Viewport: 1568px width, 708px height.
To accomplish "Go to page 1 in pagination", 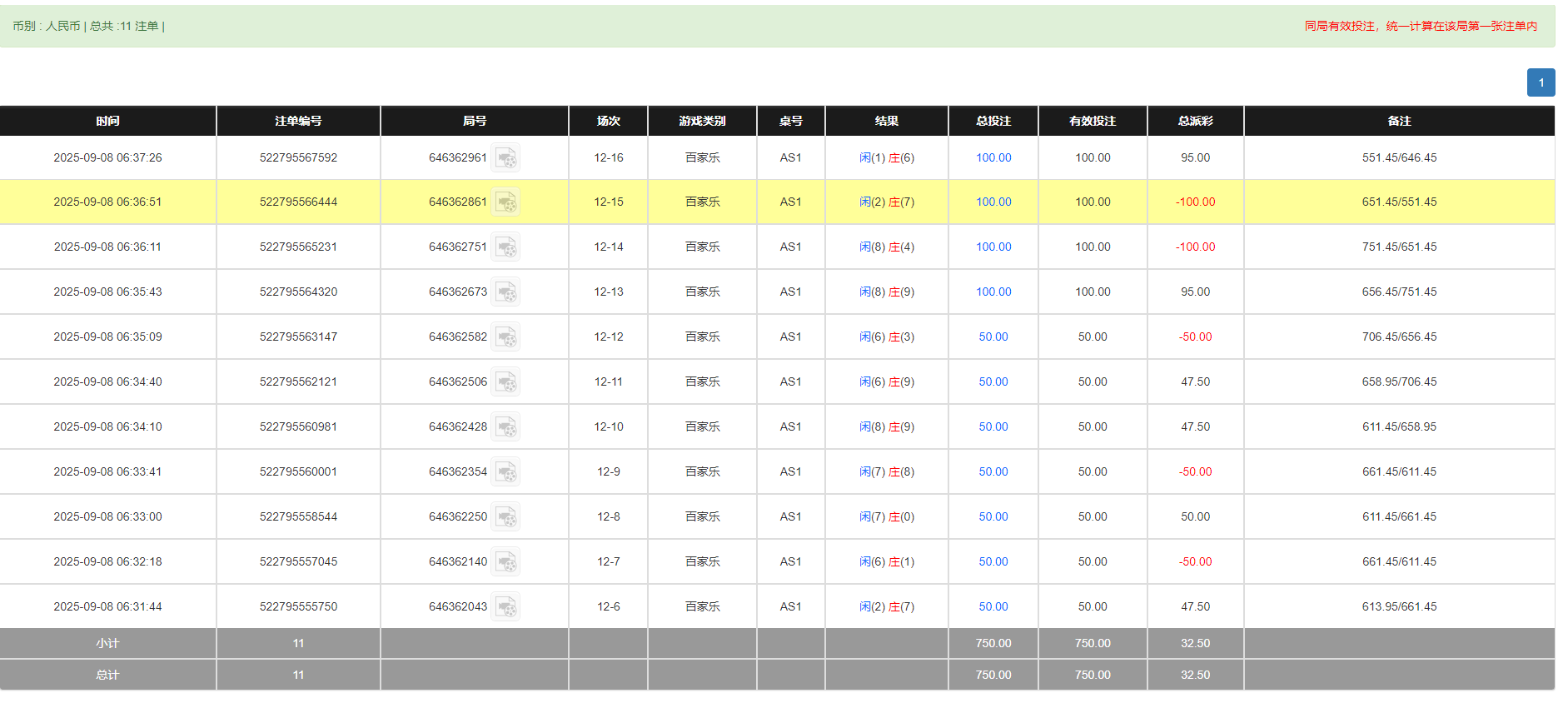I will 1541,82.
